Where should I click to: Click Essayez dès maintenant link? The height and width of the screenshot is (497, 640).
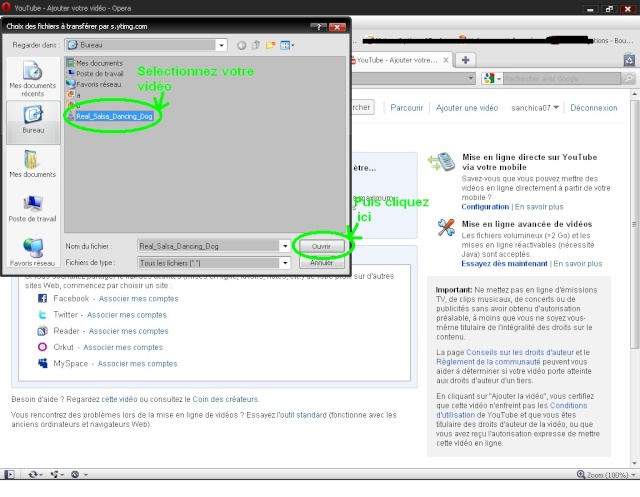504,263
